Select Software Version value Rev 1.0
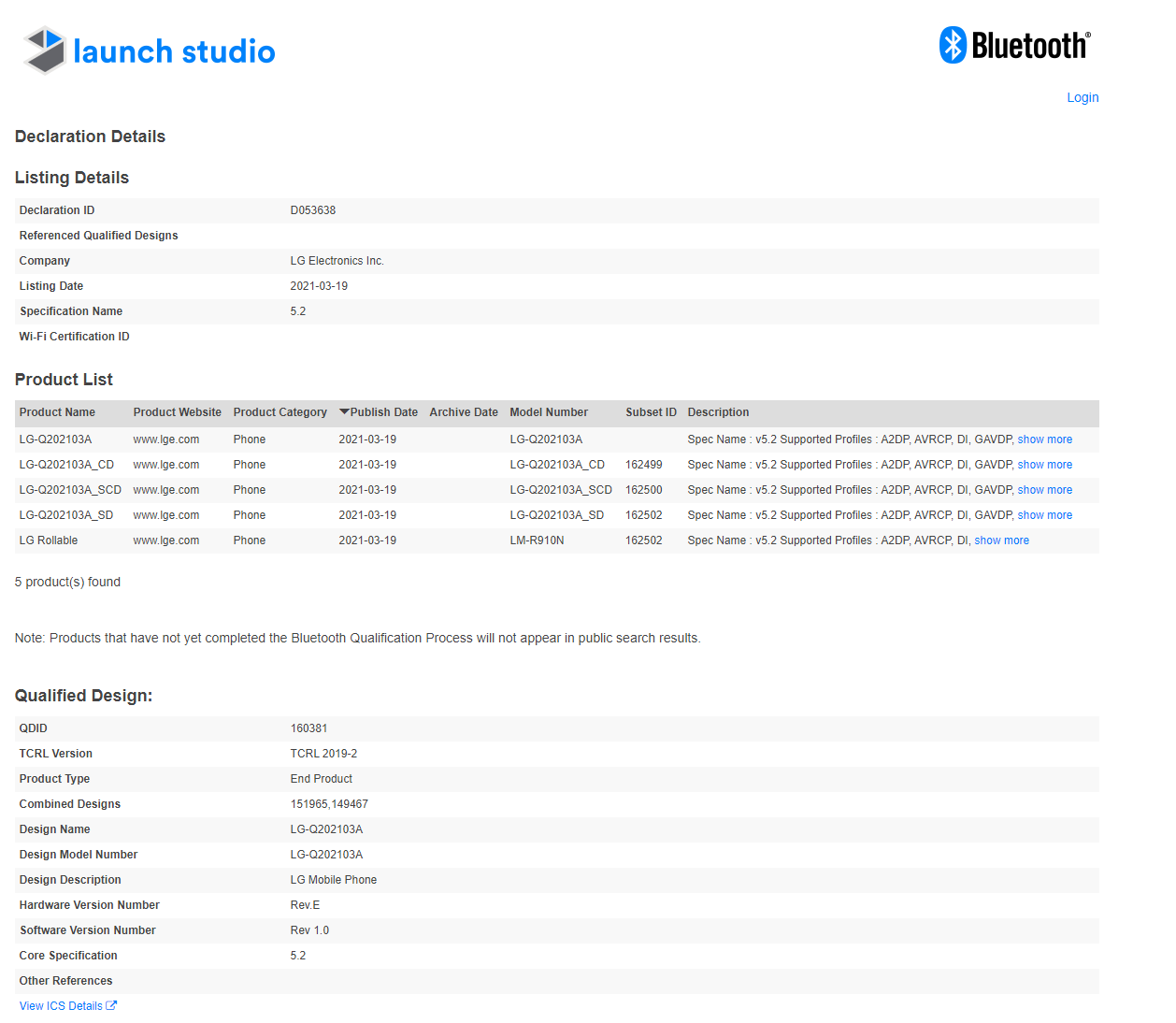This screenshot has width=1176, height=1023. (x=310, y=930)
